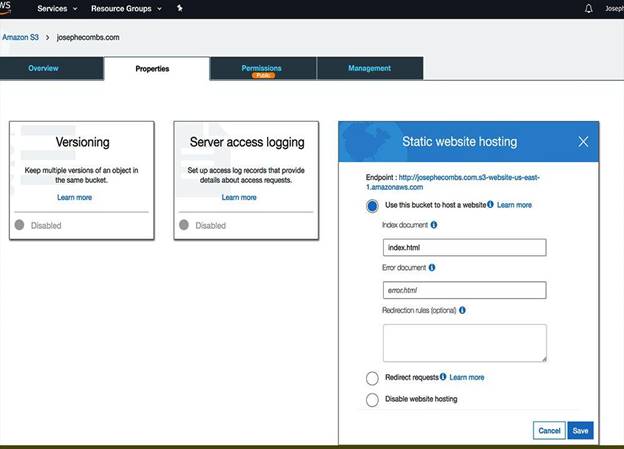Close the Static website hosting panel

click(583, 142)
